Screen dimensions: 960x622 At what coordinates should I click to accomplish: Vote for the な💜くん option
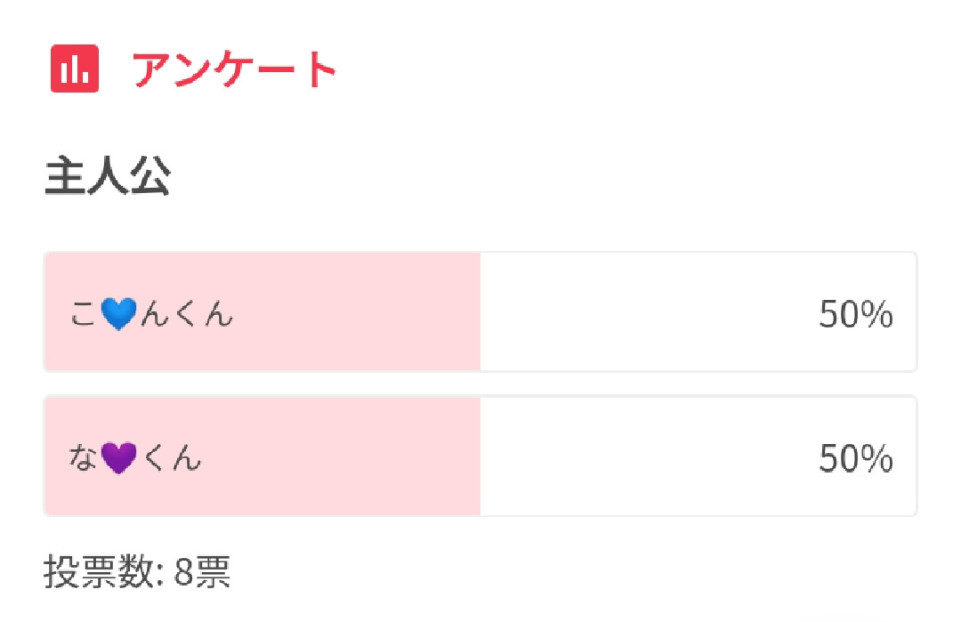(x=480, y=455)
